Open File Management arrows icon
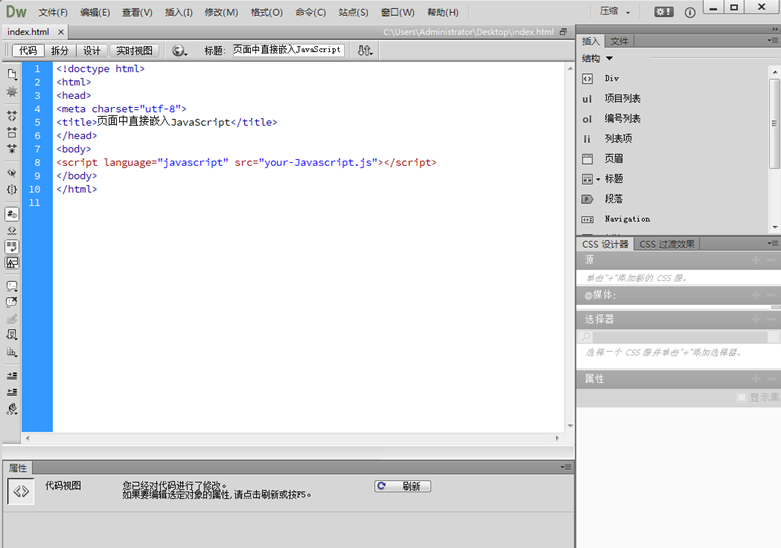 [x=365, y=50]
